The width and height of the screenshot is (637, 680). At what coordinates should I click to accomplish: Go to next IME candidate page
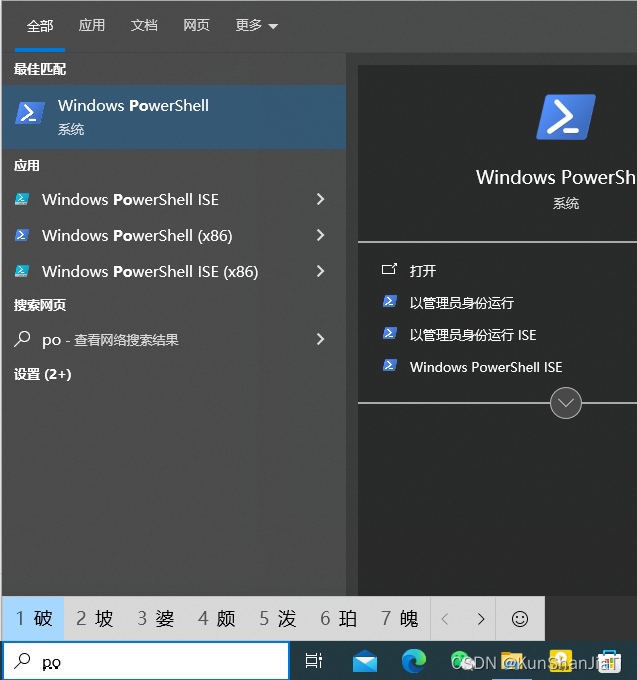tap(480, 618)
